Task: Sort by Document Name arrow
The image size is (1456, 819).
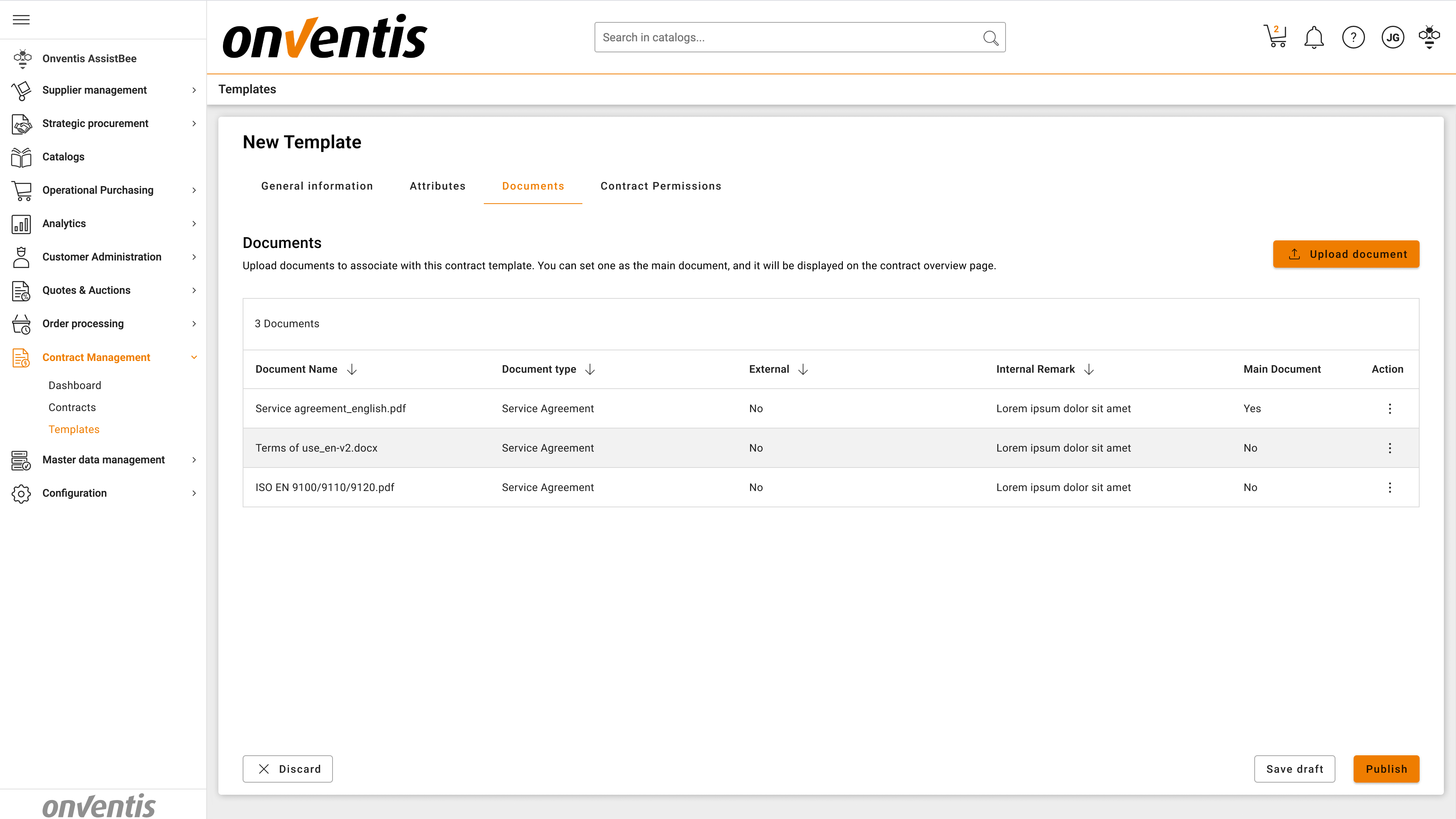Action: pyautogui.click(x=351, y=369)
